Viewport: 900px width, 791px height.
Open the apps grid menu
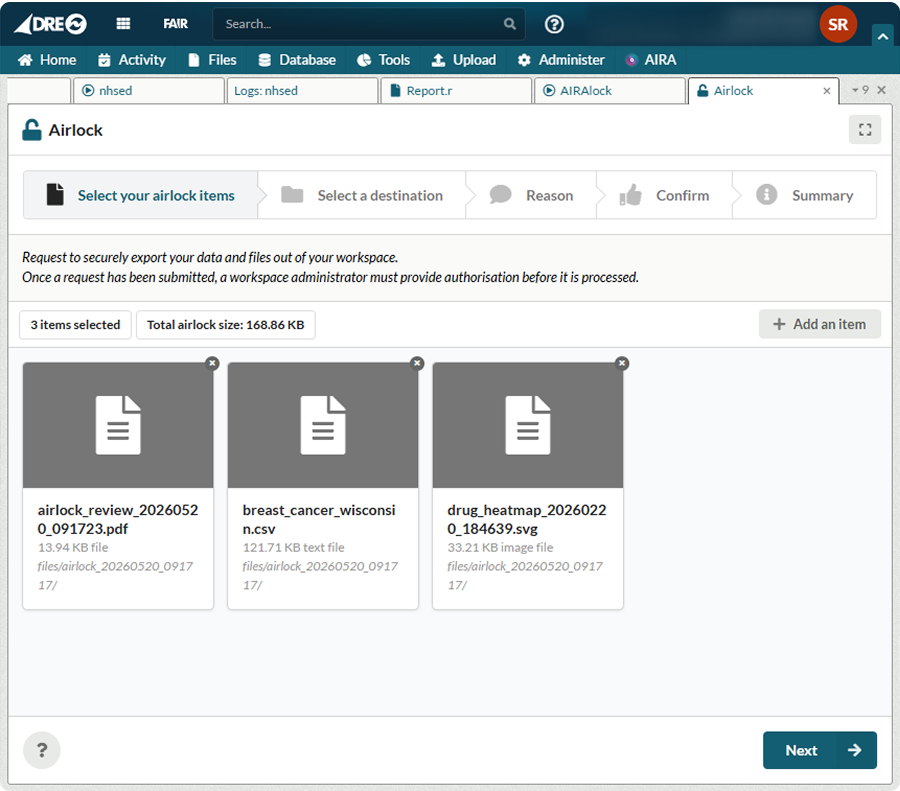pyautogui.click(x=123, y=24)
